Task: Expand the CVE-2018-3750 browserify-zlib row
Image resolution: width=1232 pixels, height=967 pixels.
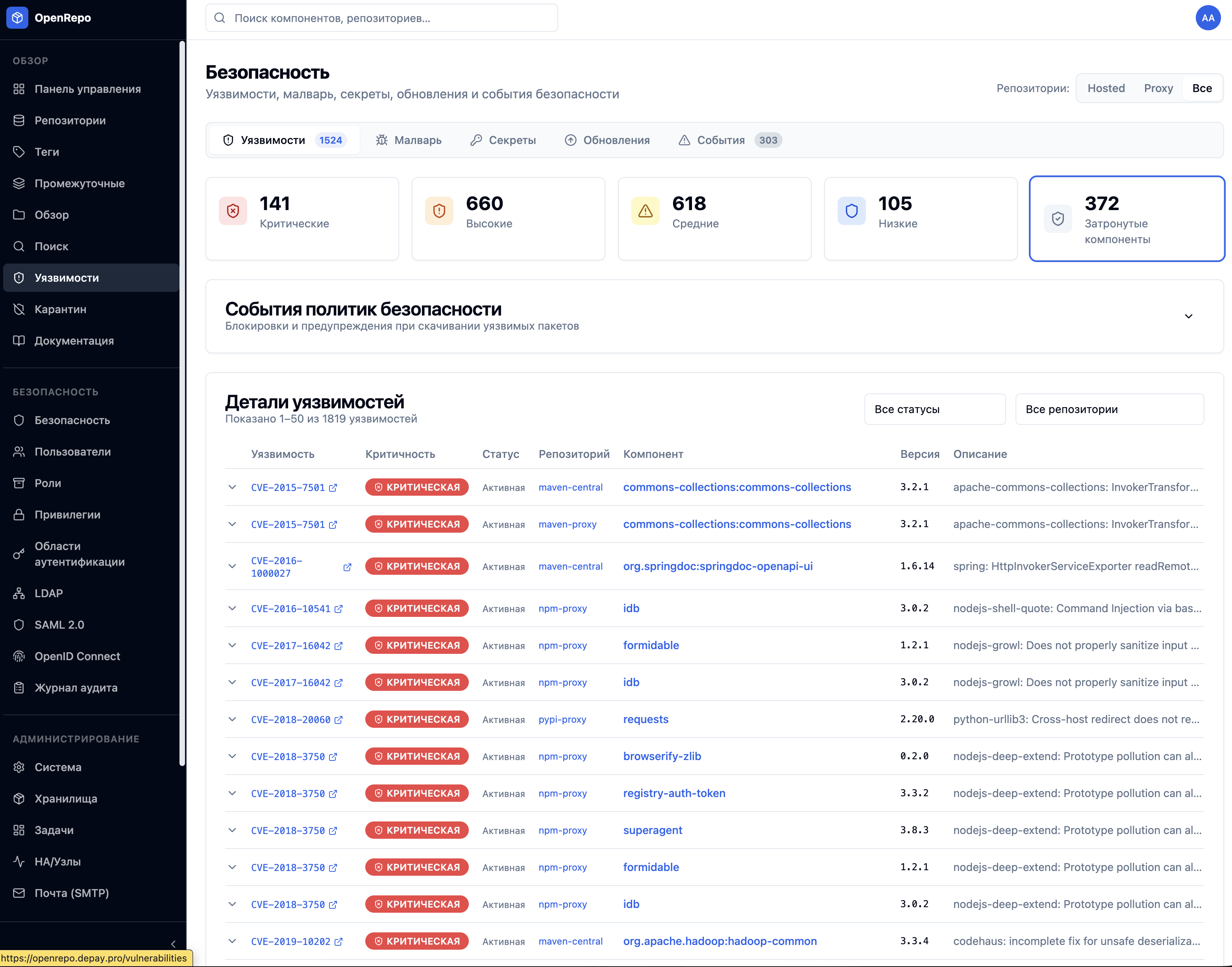Action: tap(232, 757)
